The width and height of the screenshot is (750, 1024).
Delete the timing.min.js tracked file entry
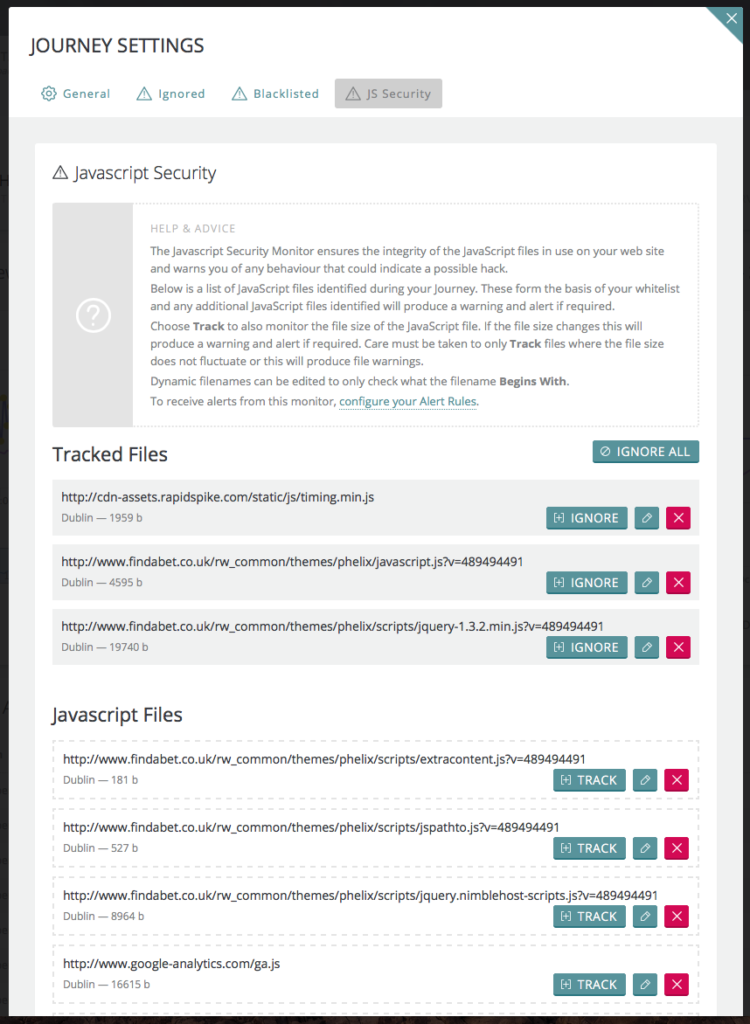pos(678,518)
